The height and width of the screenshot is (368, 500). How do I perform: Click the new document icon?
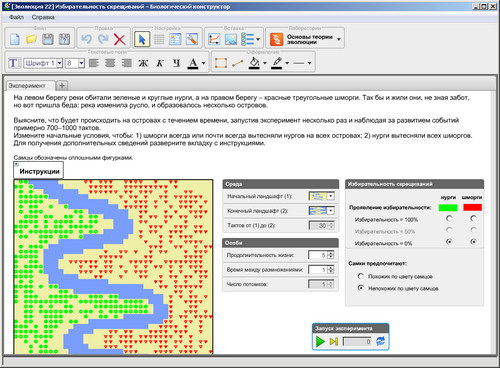tap(15, 39)
